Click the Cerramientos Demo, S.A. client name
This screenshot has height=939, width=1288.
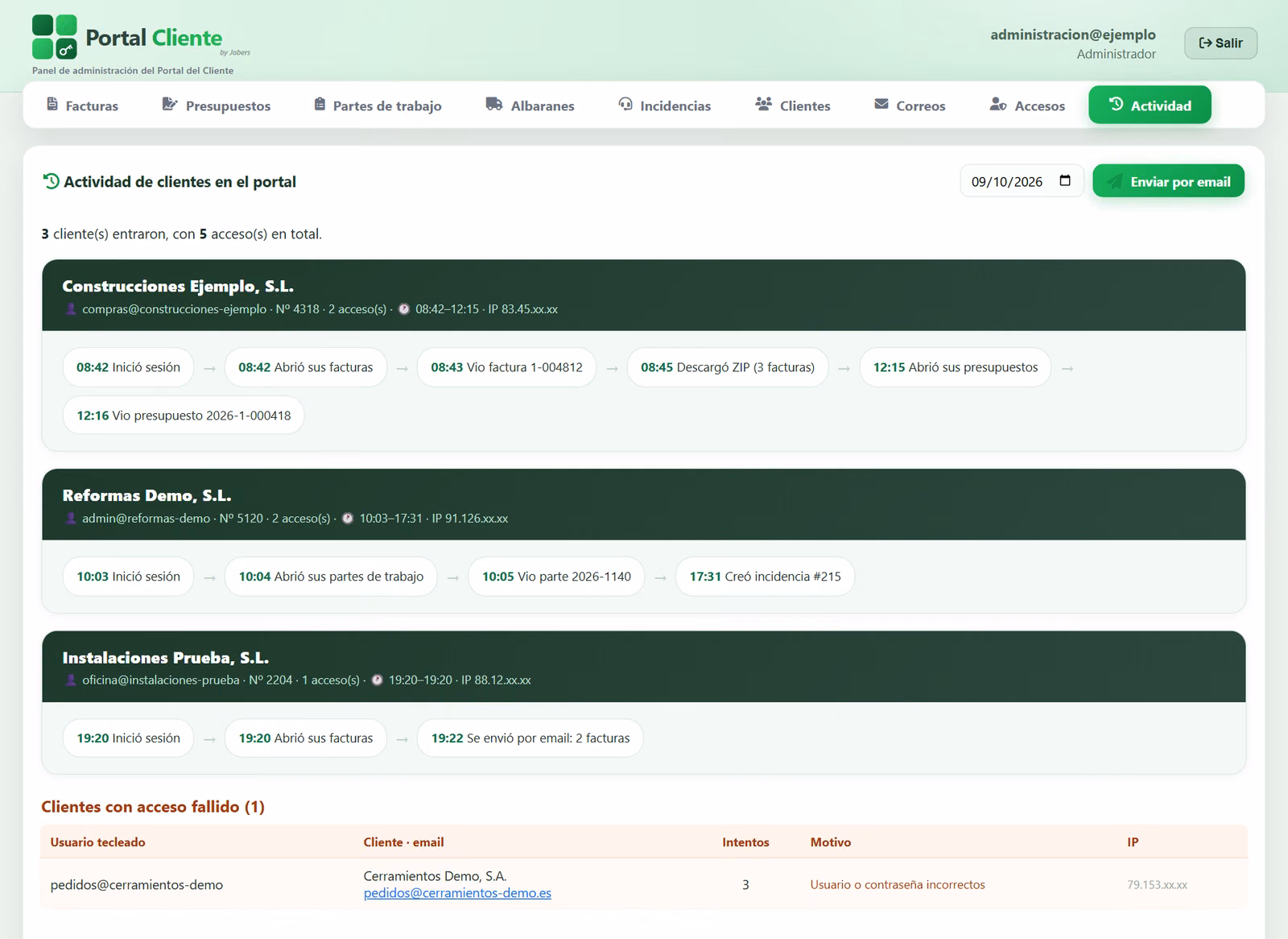pos(436,876)
